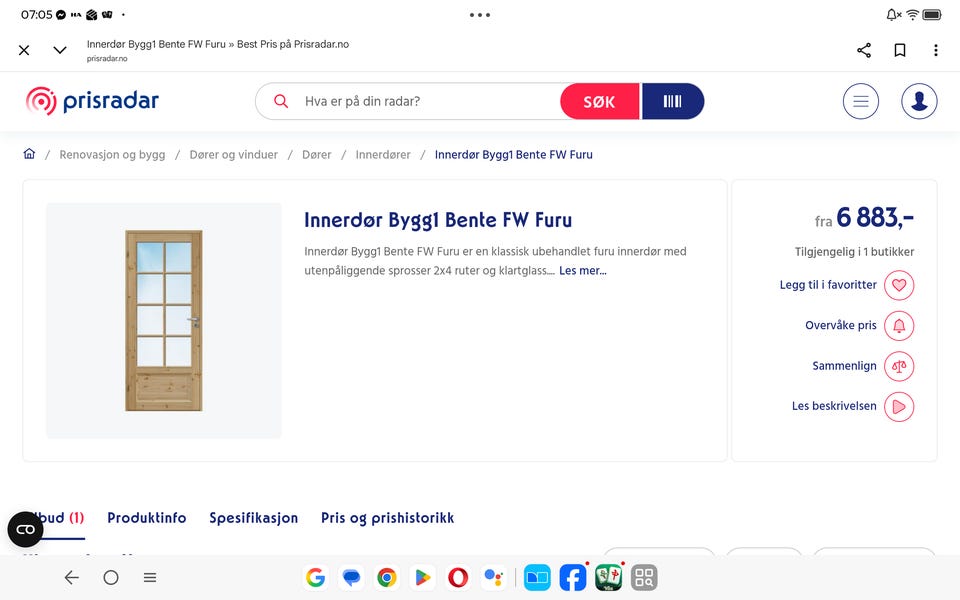Image resolution: width=960 pixels, height=600 pixels.
Task: Click product title 'Innerdør Bygg1 Bente FW Furu'
Action: (x=438, y=220)
